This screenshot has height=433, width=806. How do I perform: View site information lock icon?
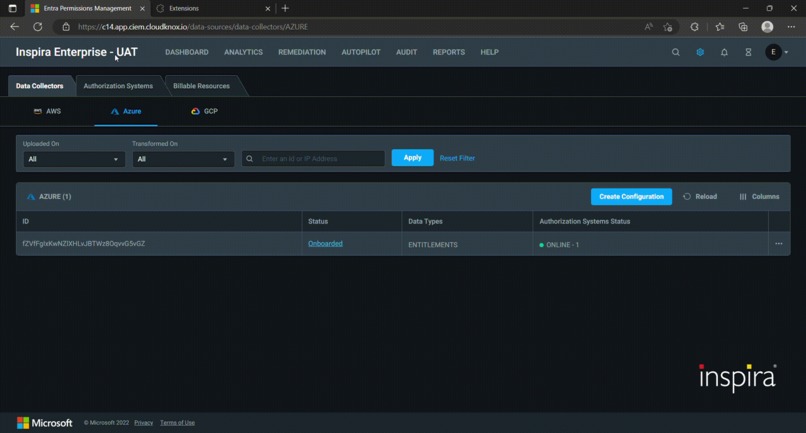(66, 27)
